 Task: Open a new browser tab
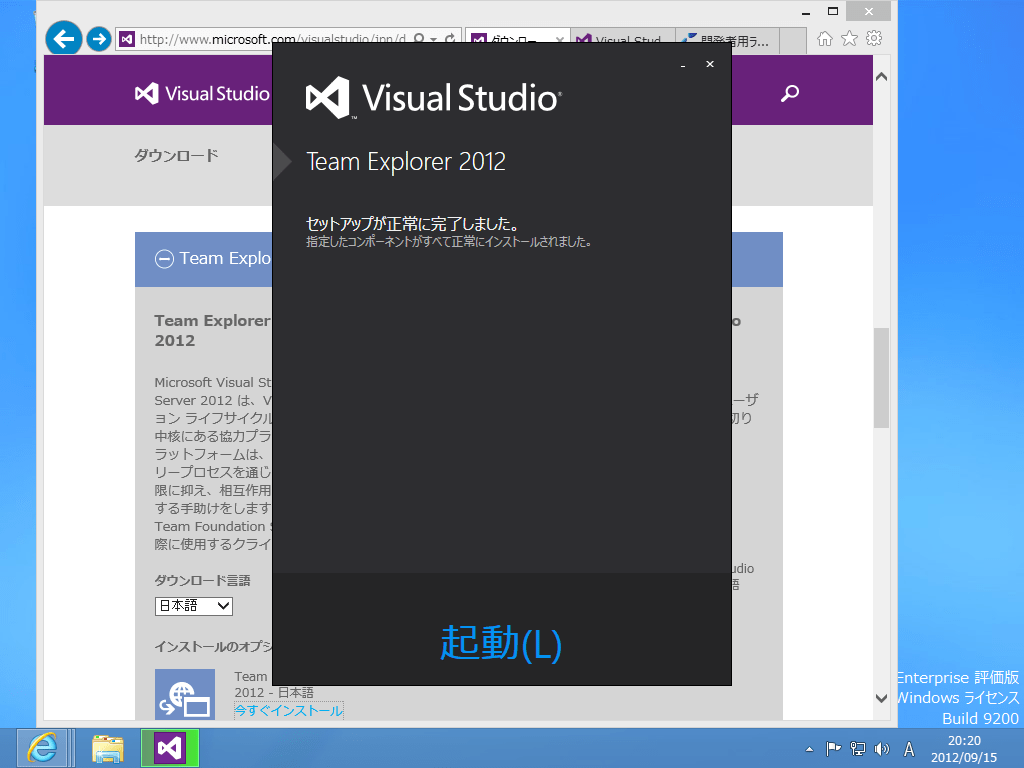click(793, 40)
